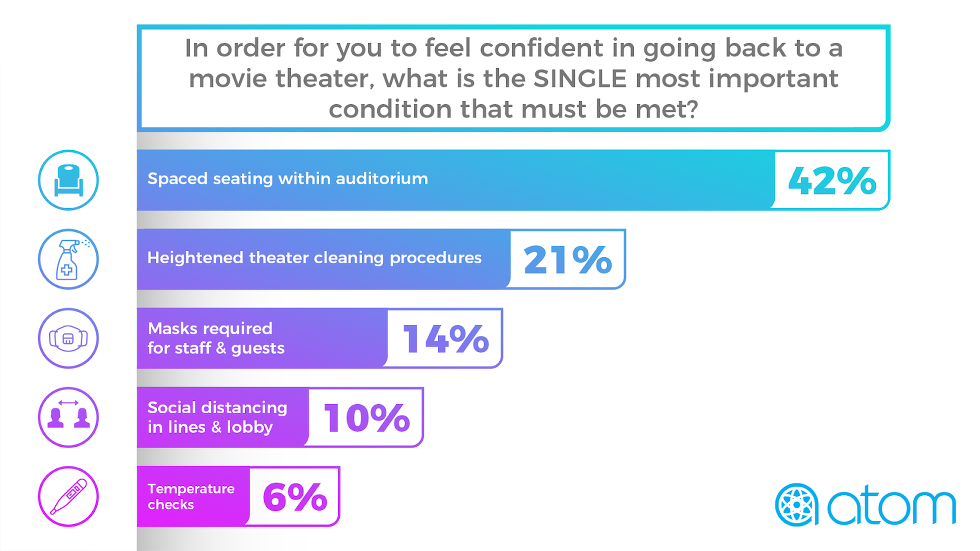
Task: Select the 10% percentage value
Action: click(365, 417)
